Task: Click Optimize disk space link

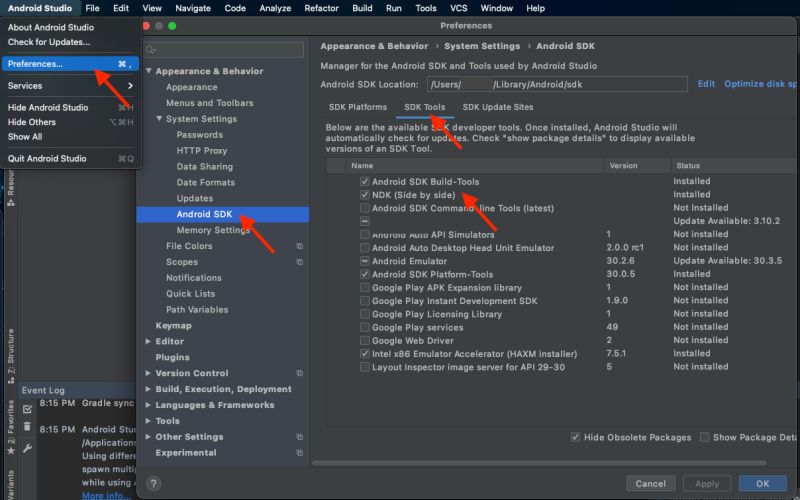Action: pyautogui.click(x=760, y=84)
